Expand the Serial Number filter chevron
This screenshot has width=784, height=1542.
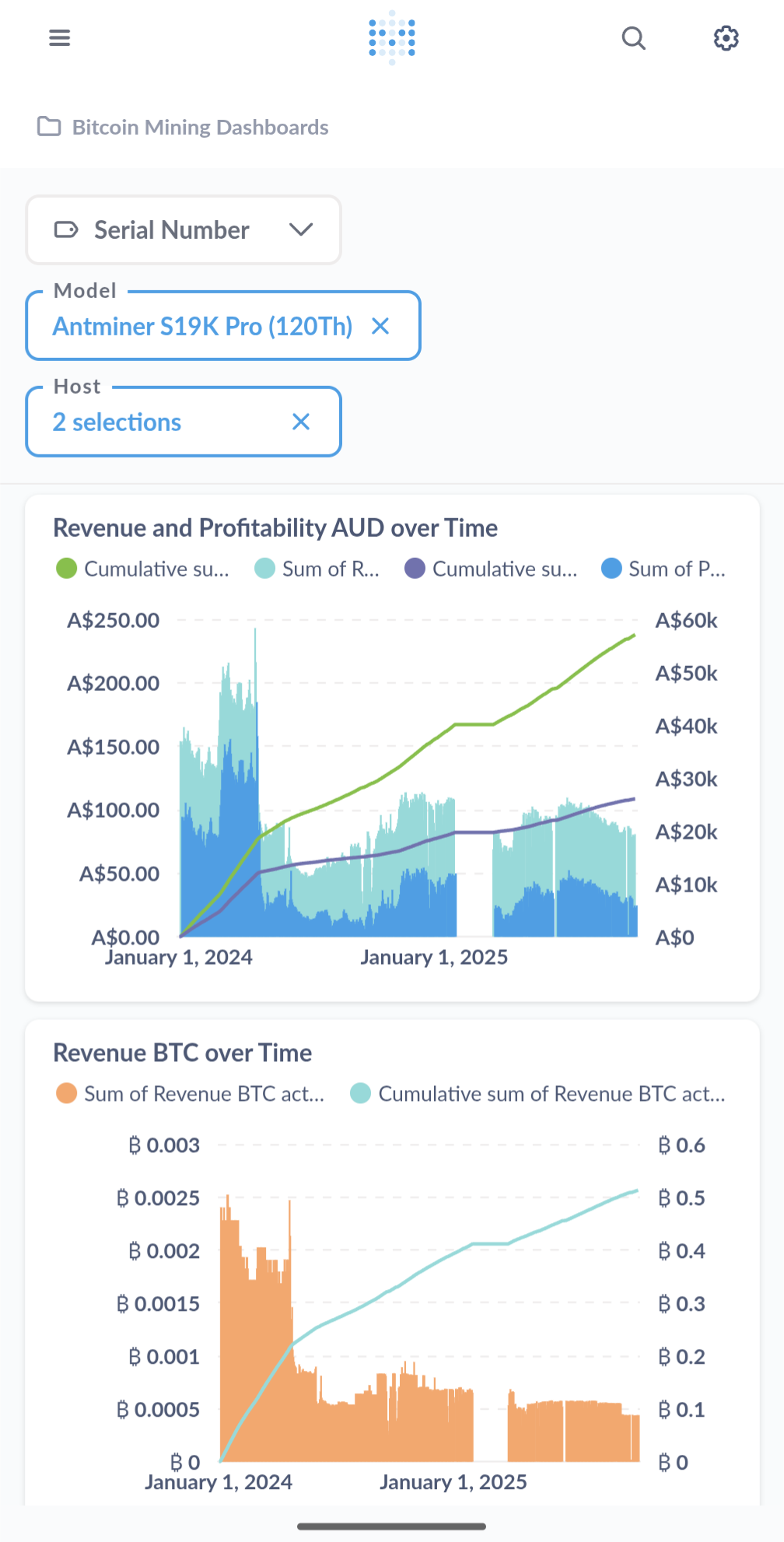(301, 230)
